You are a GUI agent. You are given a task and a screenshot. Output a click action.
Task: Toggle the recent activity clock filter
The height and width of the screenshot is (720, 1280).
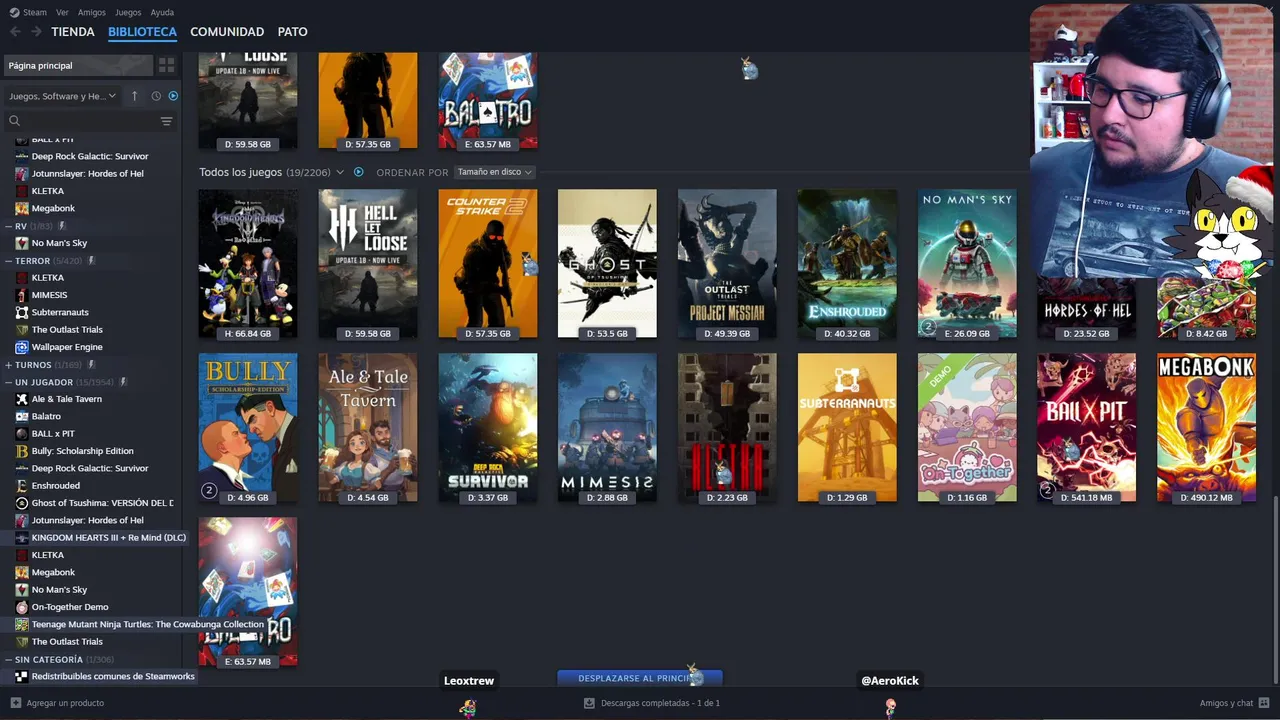[156, 96]
